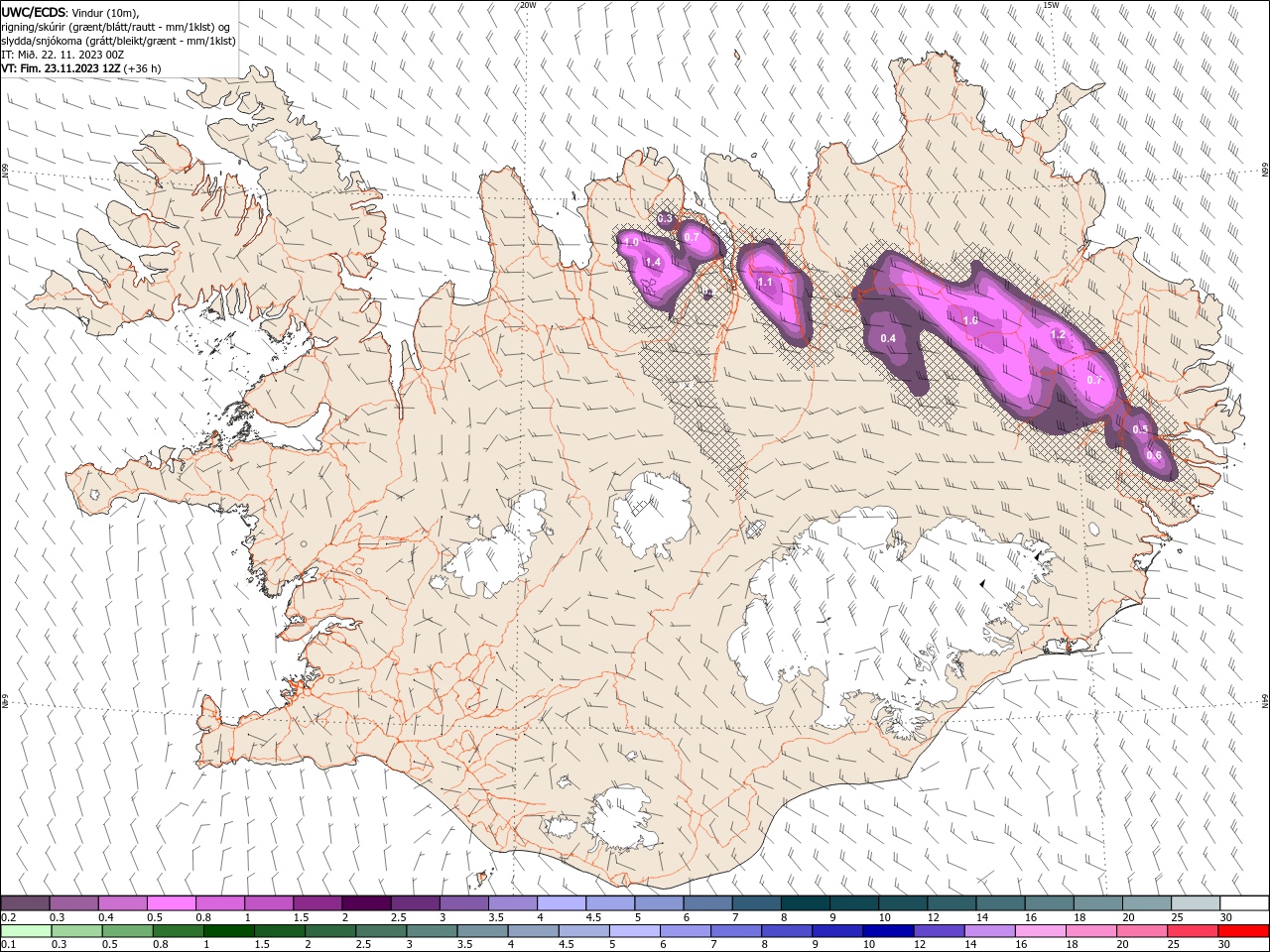Viewport: 1270px width, 952px height.
Task: Click the 0.5 precipitation label on map
Action: coord(1140,429)
